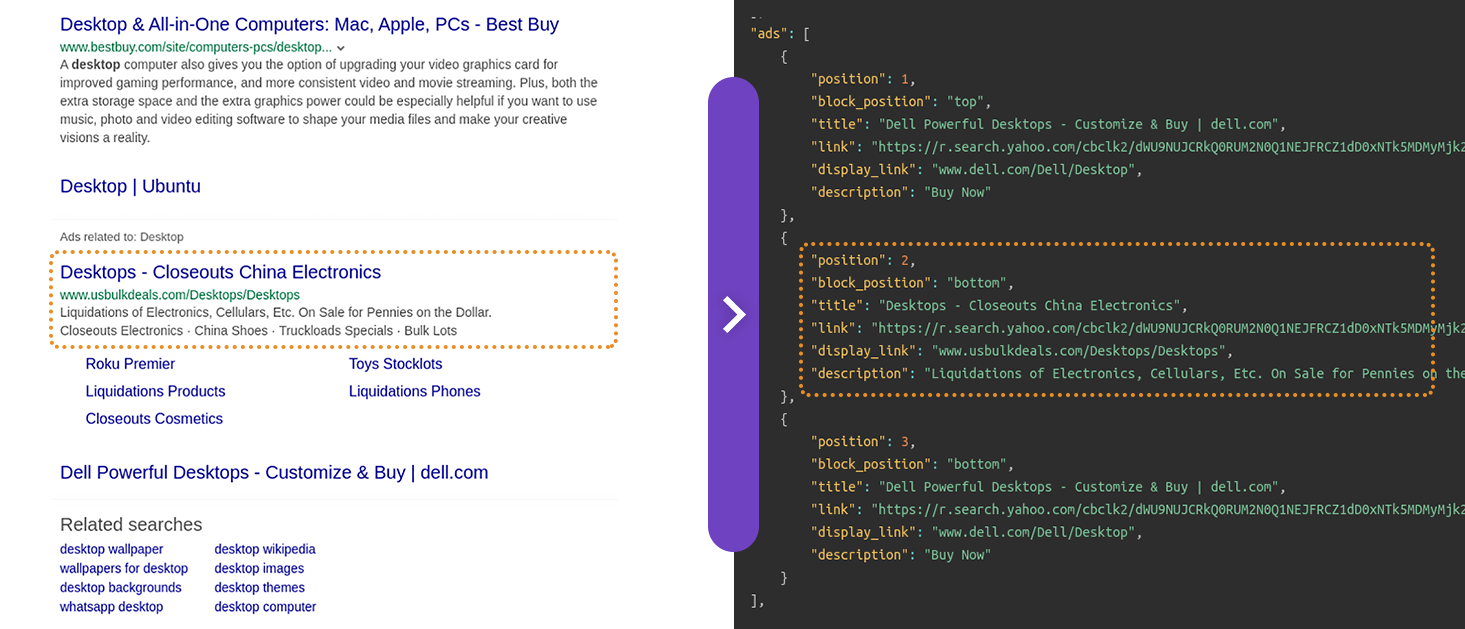Click the "whatsapp desktop" related search
This screenshot has width=1465, height=629.
coord(111,606)
